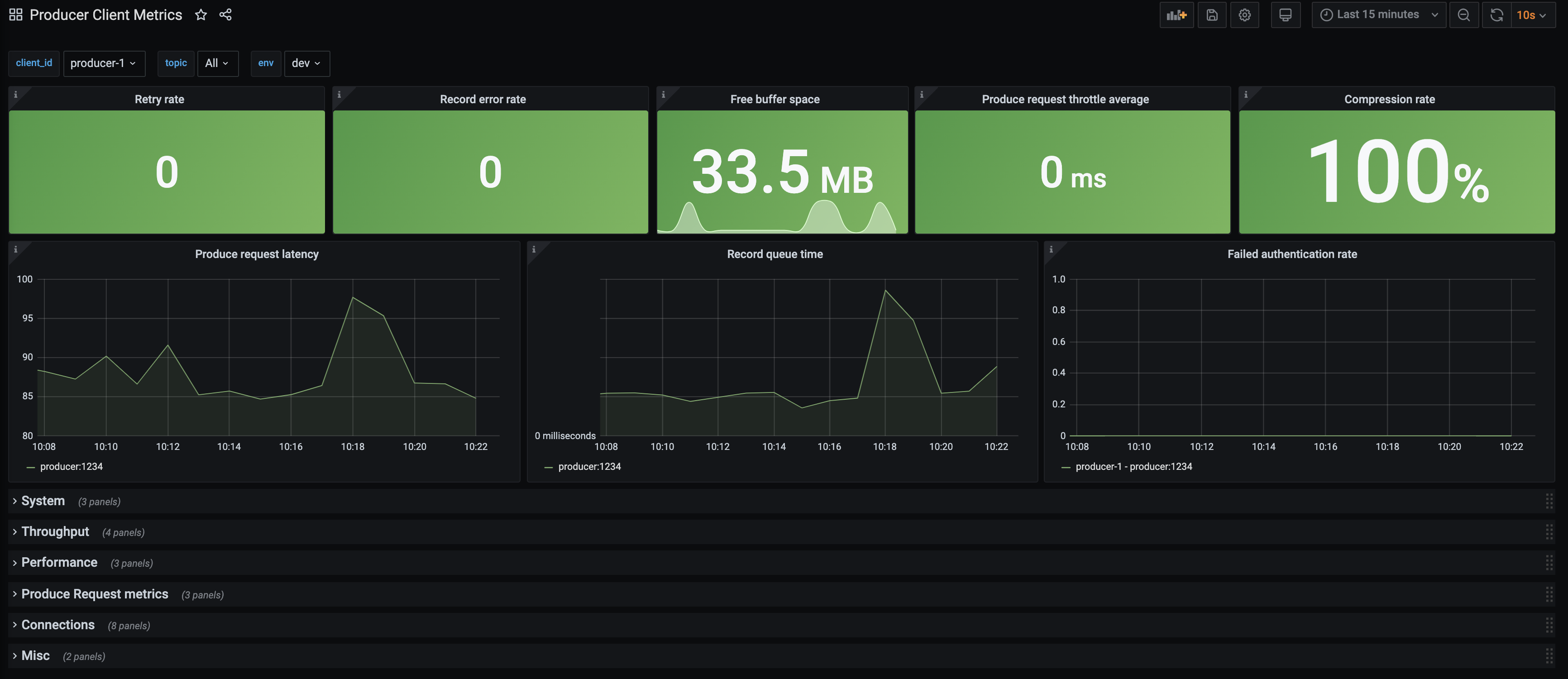Toggle producer-1 series in Failed authentication rate
Screen dimensions: 1568x679
[1133, 466]
